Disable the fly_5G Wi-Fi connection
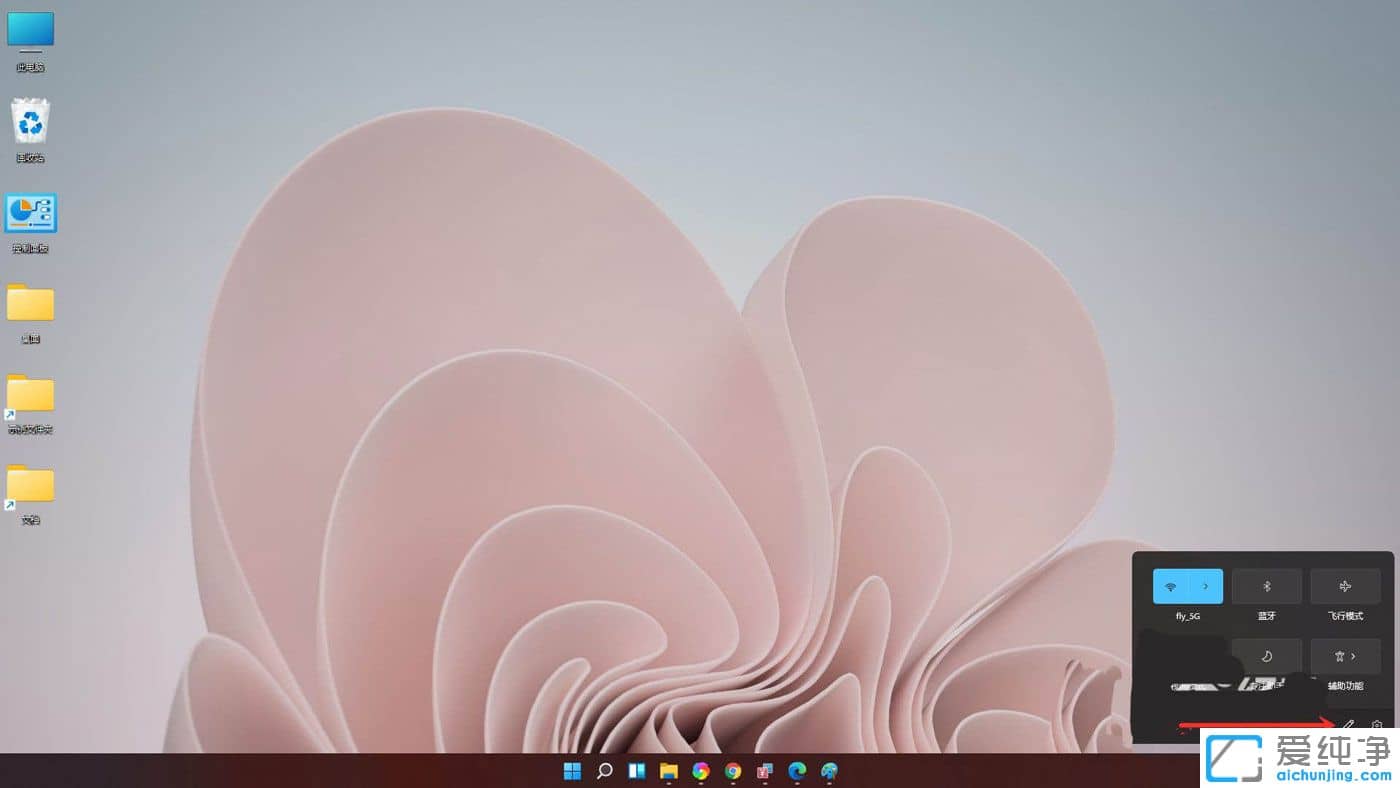1400x788 pixels. coord(1172,586)
